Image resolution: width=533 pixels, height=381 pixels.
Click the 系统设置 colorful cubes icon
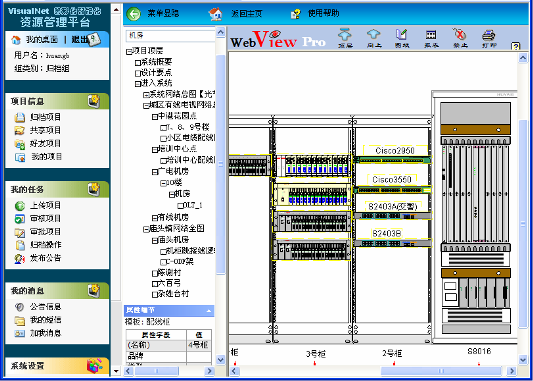94,366
